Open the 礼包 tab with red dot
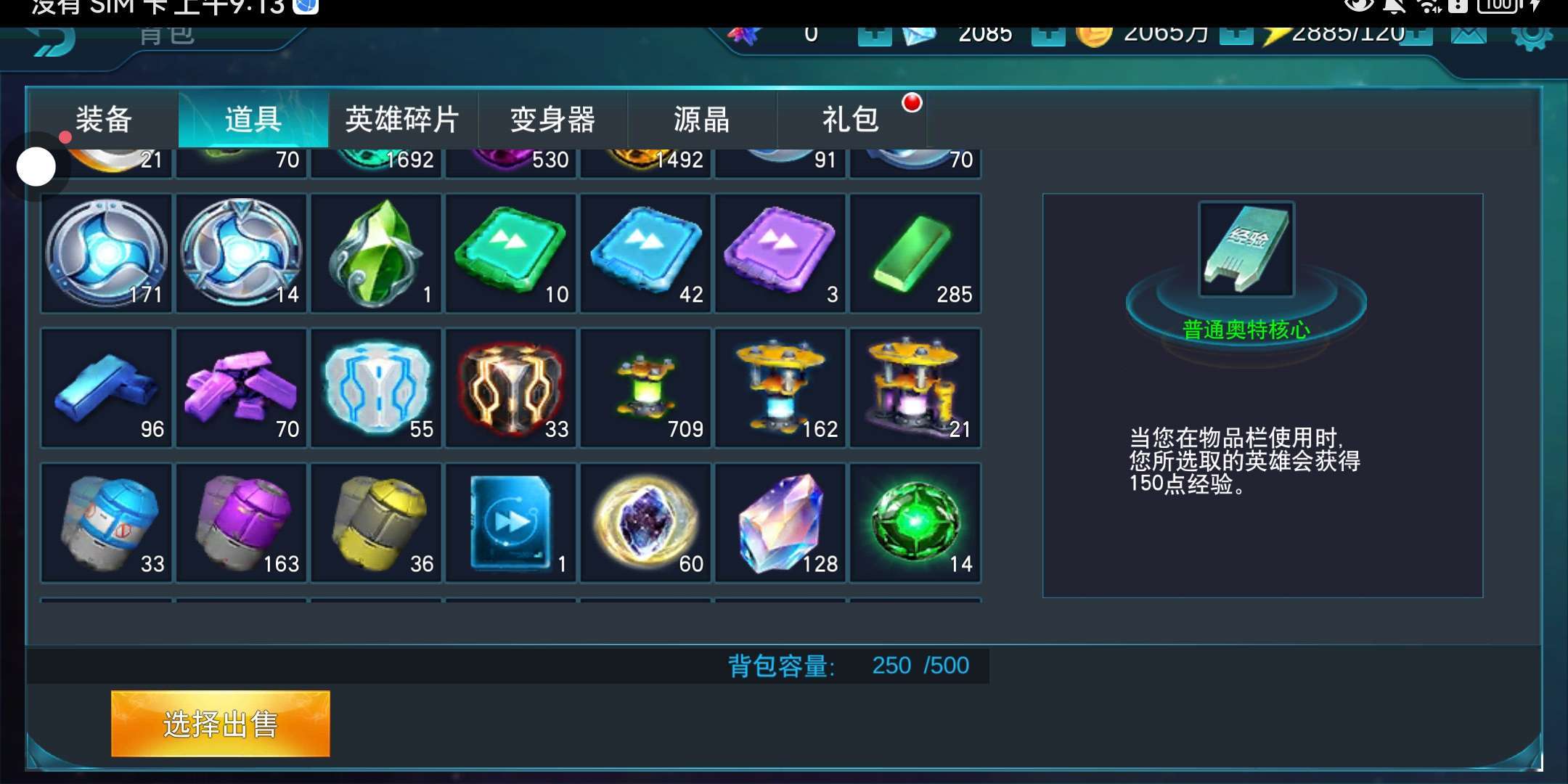This screenshot has height=784, width=1568. 851,119
